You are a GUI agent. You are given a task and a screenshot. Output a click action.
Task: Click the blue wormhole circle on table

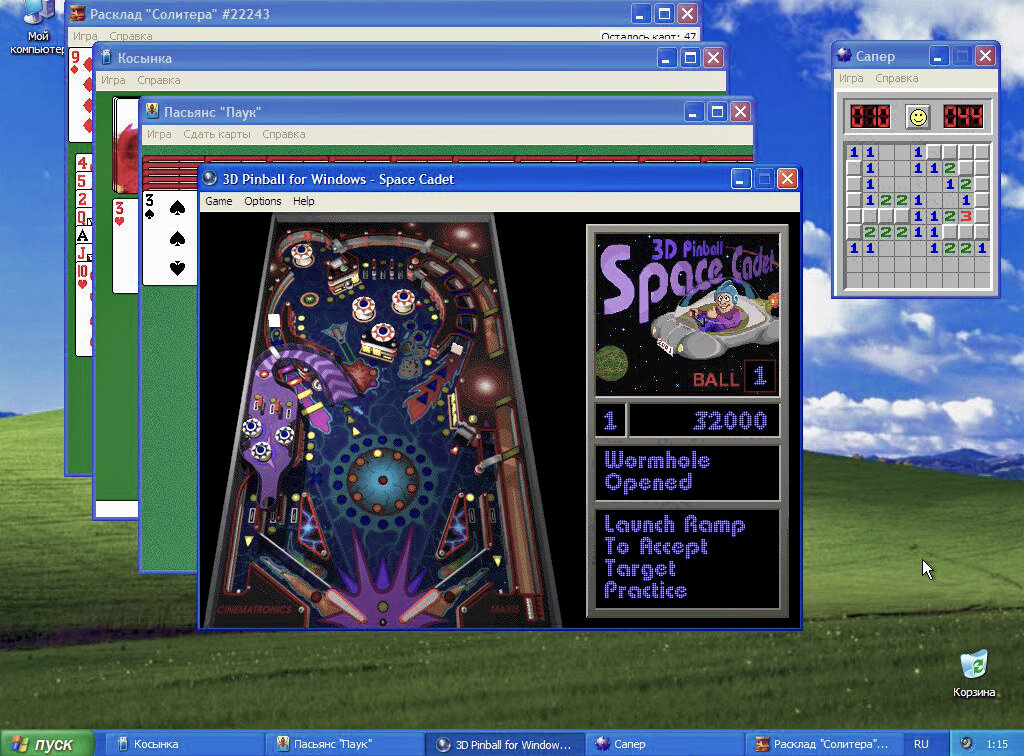coord(383,479)
